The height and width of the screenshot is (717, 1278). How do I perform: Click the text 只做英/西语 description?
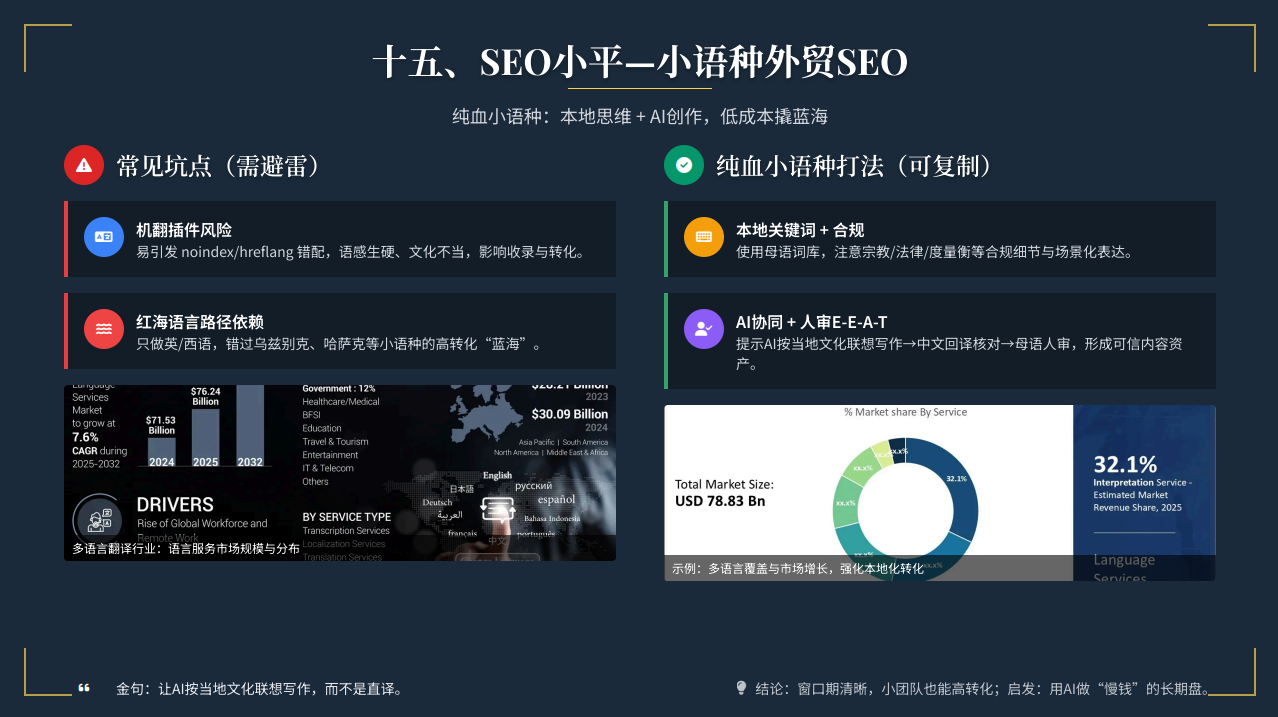(342, 345)
